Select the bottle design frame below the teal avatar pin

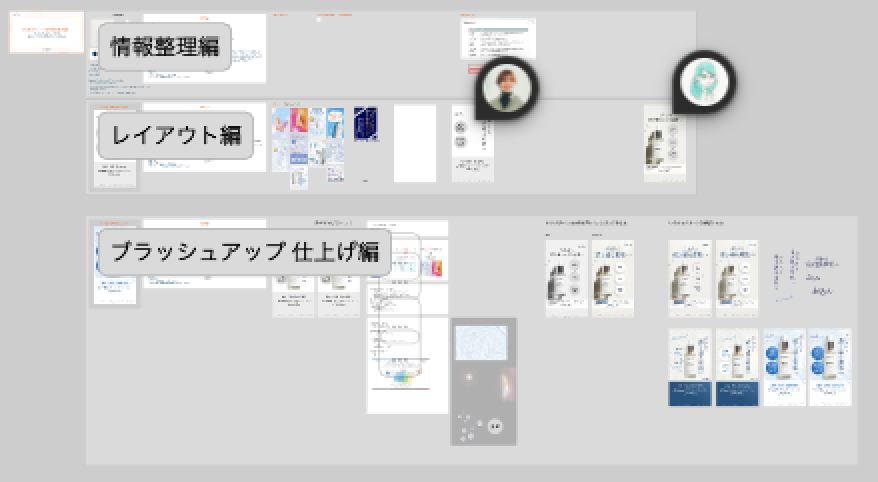(x=665, y=144)
